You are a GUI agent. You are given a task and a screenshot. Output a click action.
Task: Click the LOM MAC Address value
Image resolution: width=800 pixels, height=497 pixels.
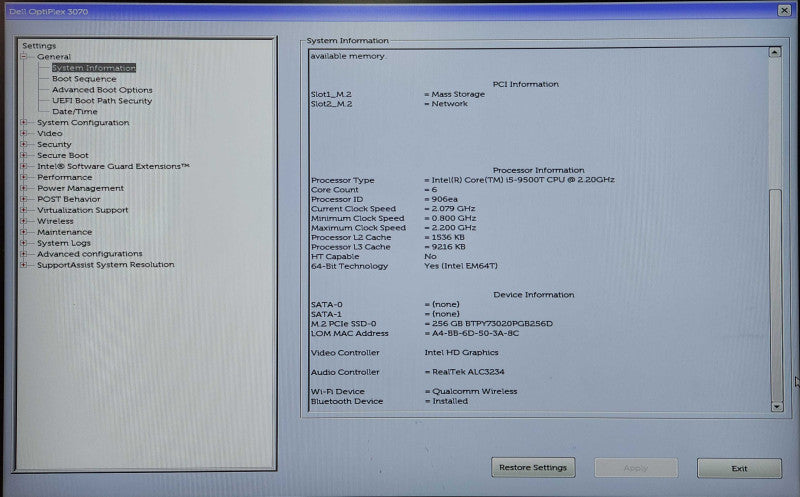tap(476, 333)
